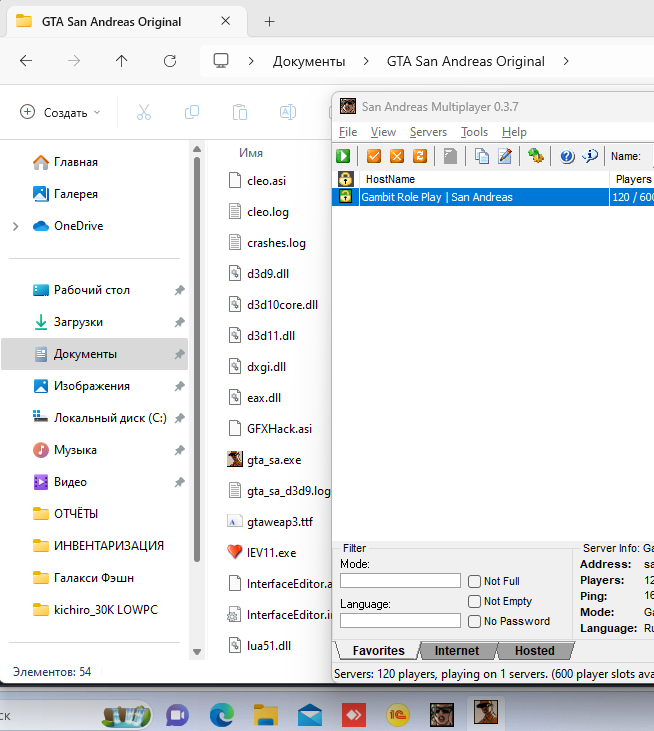
Task: Click the Add Server orange checkmark icon
Action: coord(374,156)
